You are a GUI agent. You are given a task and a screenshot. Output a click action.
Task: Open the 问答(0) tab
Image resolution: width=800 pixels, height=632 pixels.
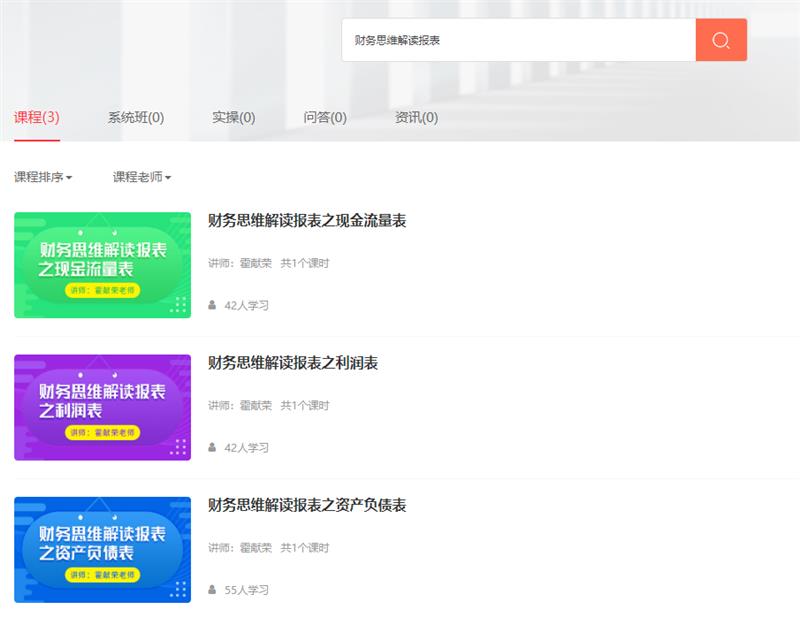coord(325,117)
